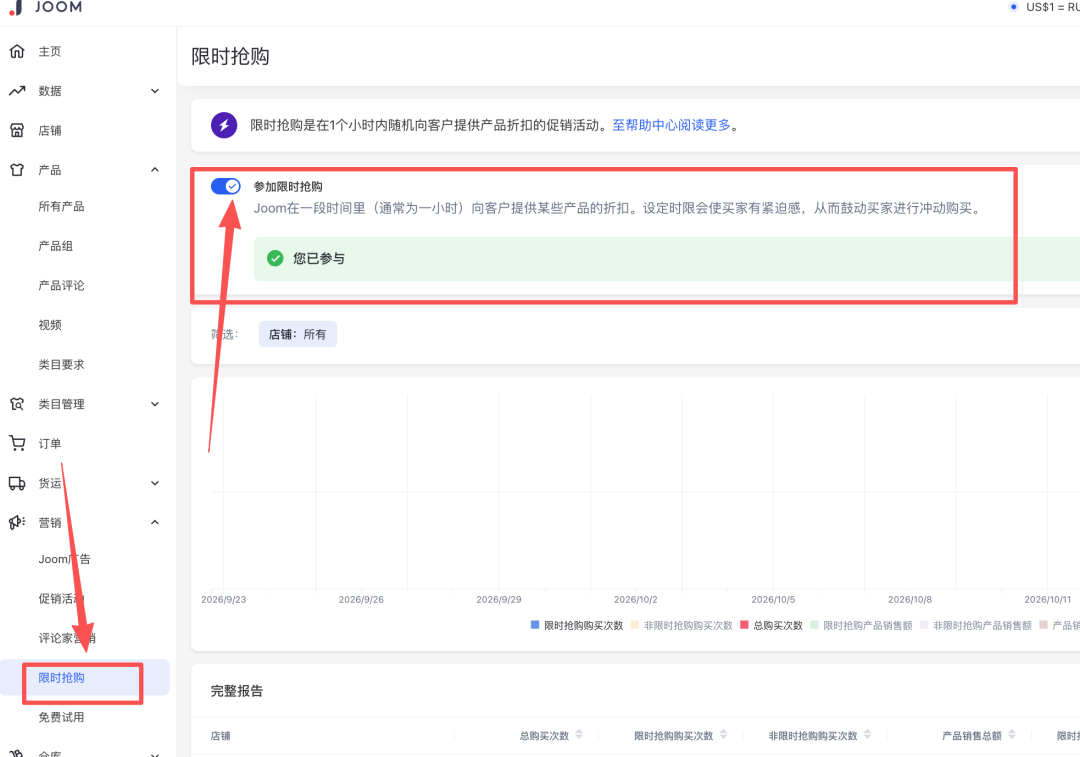Click the truck icon beside 货运
This screenshot has width=1080, height=757.
coord(17,483)
